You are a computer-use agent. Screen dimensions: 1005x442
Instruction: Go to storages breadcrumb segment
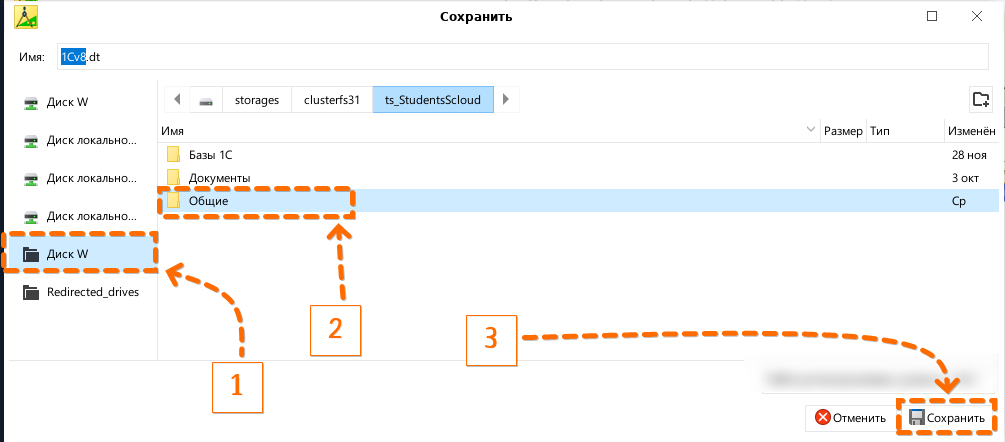[257, 100]
